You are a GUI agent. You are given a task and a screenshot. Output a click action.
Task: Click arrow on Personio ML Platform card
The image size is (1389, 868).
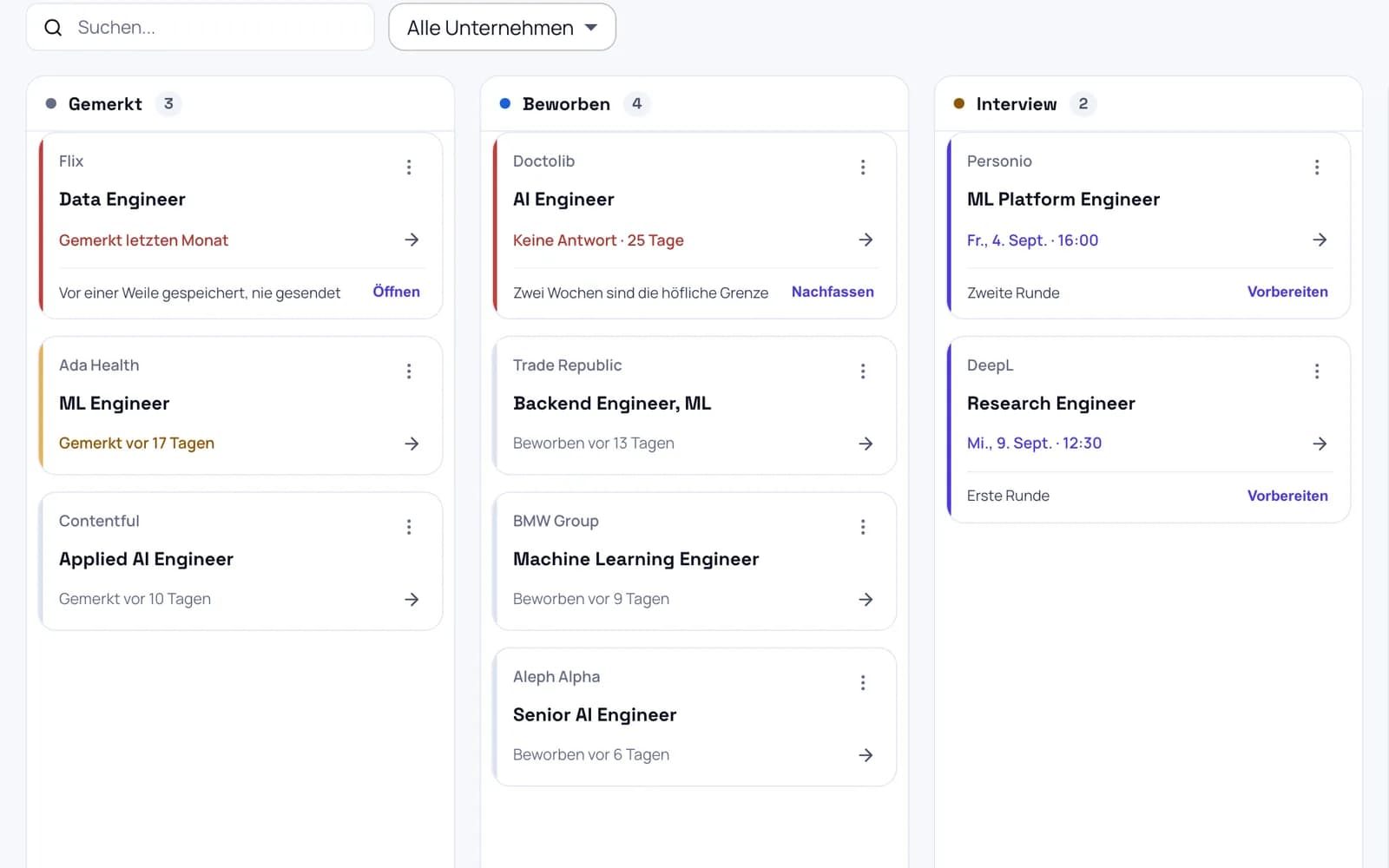pos(1320,240)
